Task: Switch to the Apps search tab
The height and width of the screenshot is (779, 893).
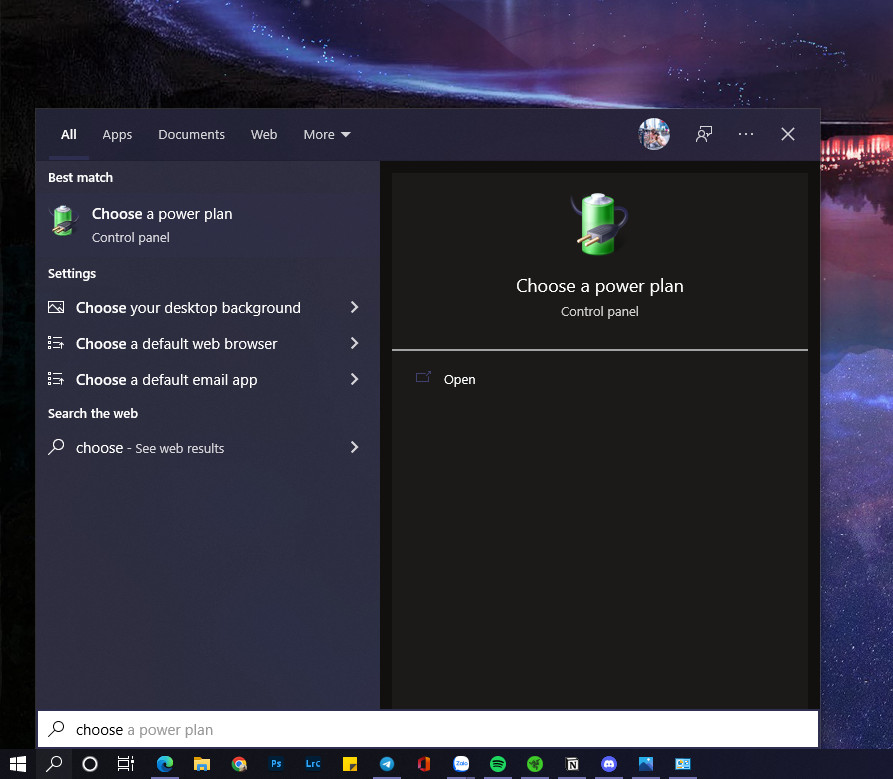Action: [x=117, y=134]
